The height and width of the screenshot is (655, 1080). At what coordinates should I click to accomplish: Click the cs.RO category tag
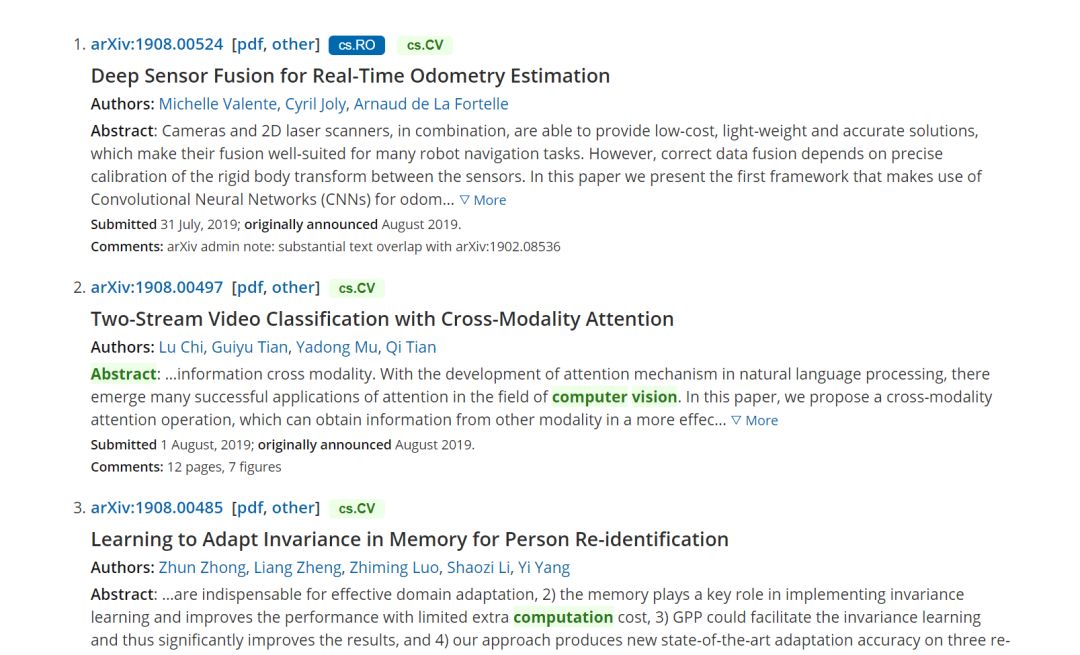(357, 45)
